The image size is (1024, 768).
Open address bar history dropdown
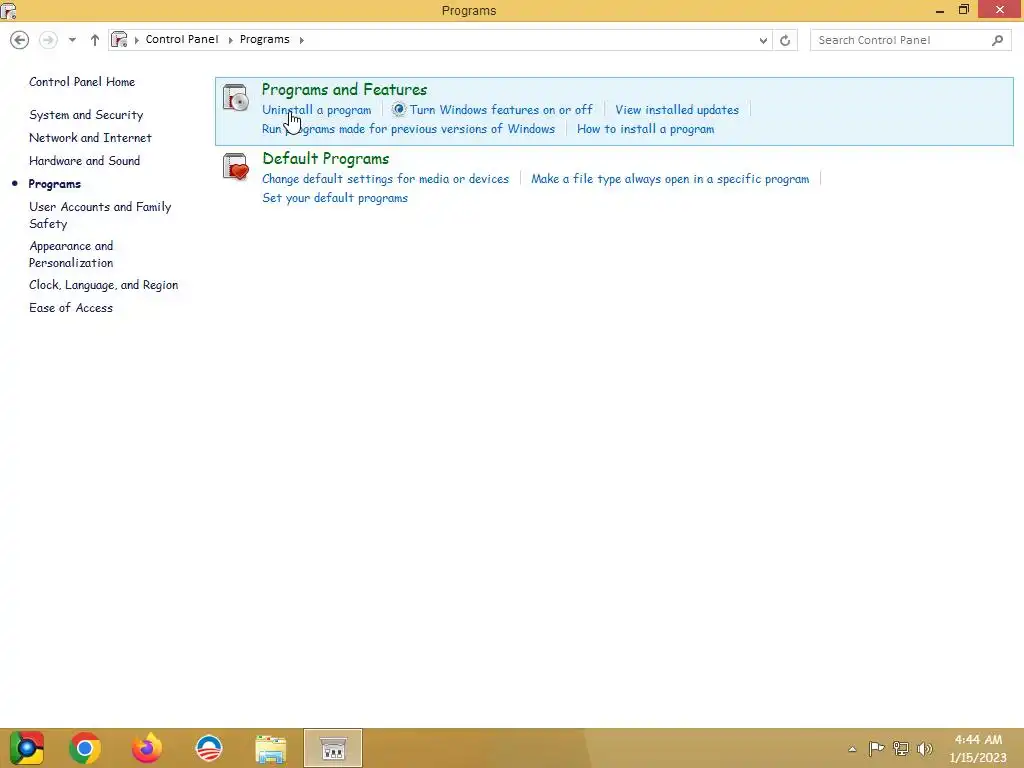click(x=763, y=40)
